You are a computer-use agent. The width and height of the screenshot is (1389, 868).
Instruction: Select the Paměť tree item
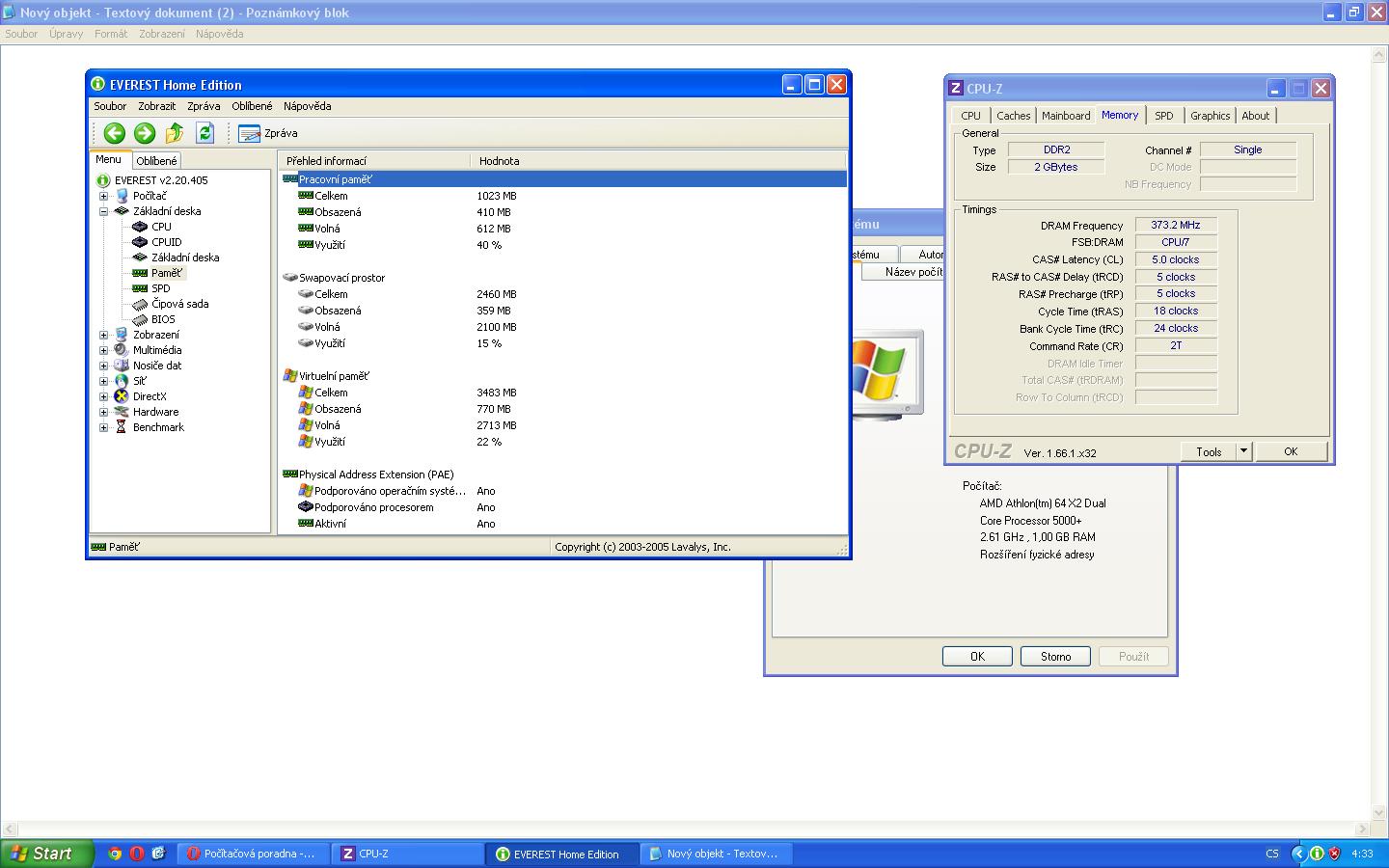[166, 273]
